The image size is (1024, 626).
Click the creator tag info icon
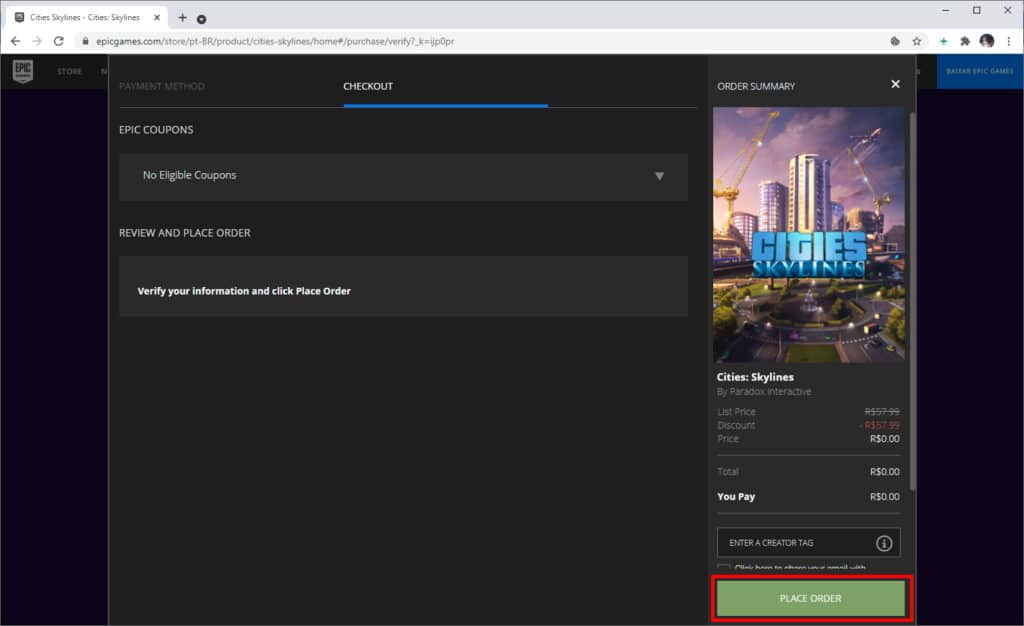[x=884, y=543]
